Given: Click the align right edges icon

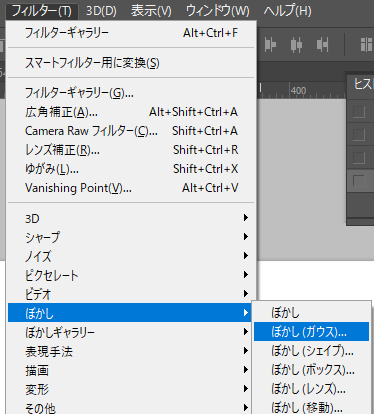Looking at the screenshot, I should pyautogui.click(x=322, y=45).
